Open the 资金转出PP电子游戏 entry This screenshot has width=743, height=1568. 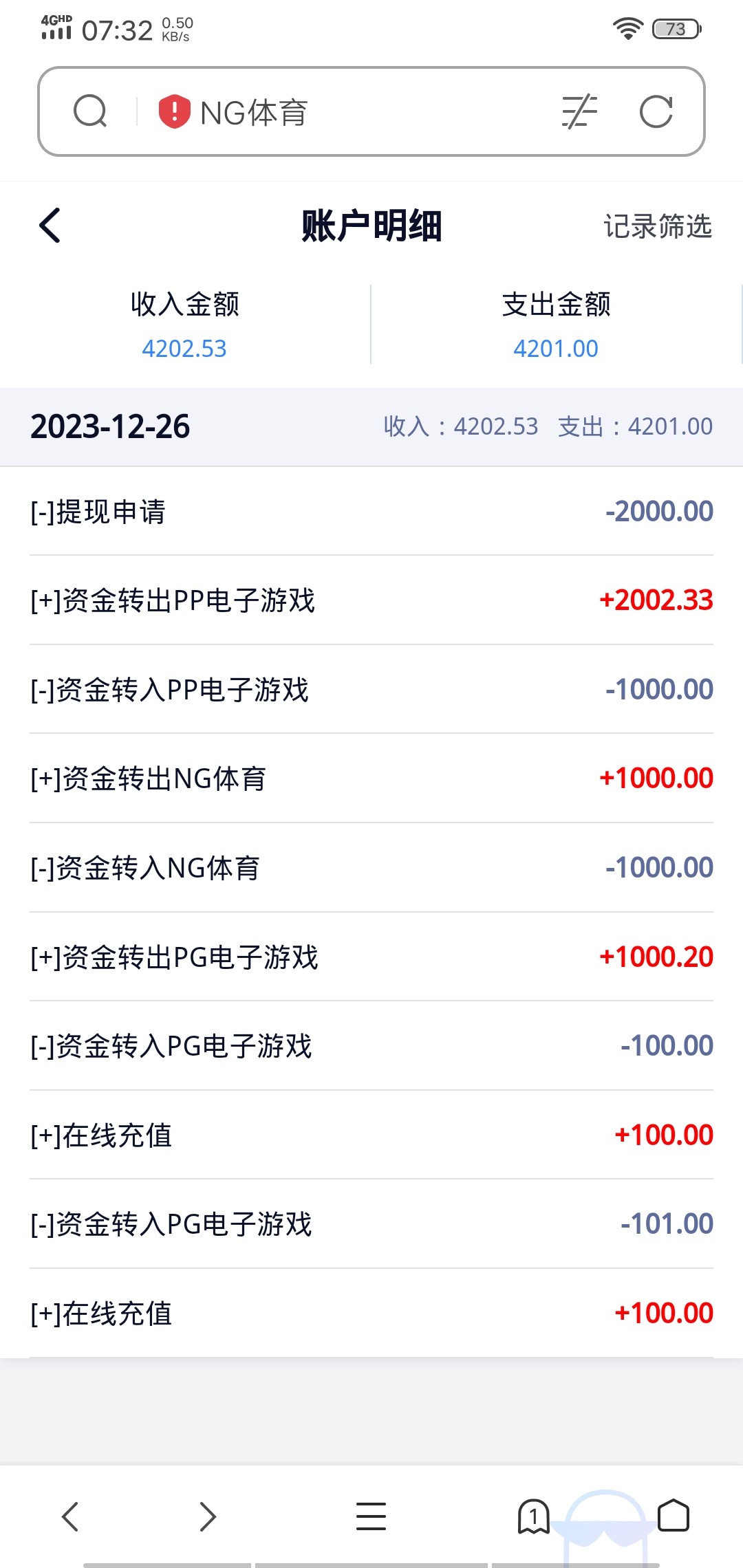coord(371,600)
